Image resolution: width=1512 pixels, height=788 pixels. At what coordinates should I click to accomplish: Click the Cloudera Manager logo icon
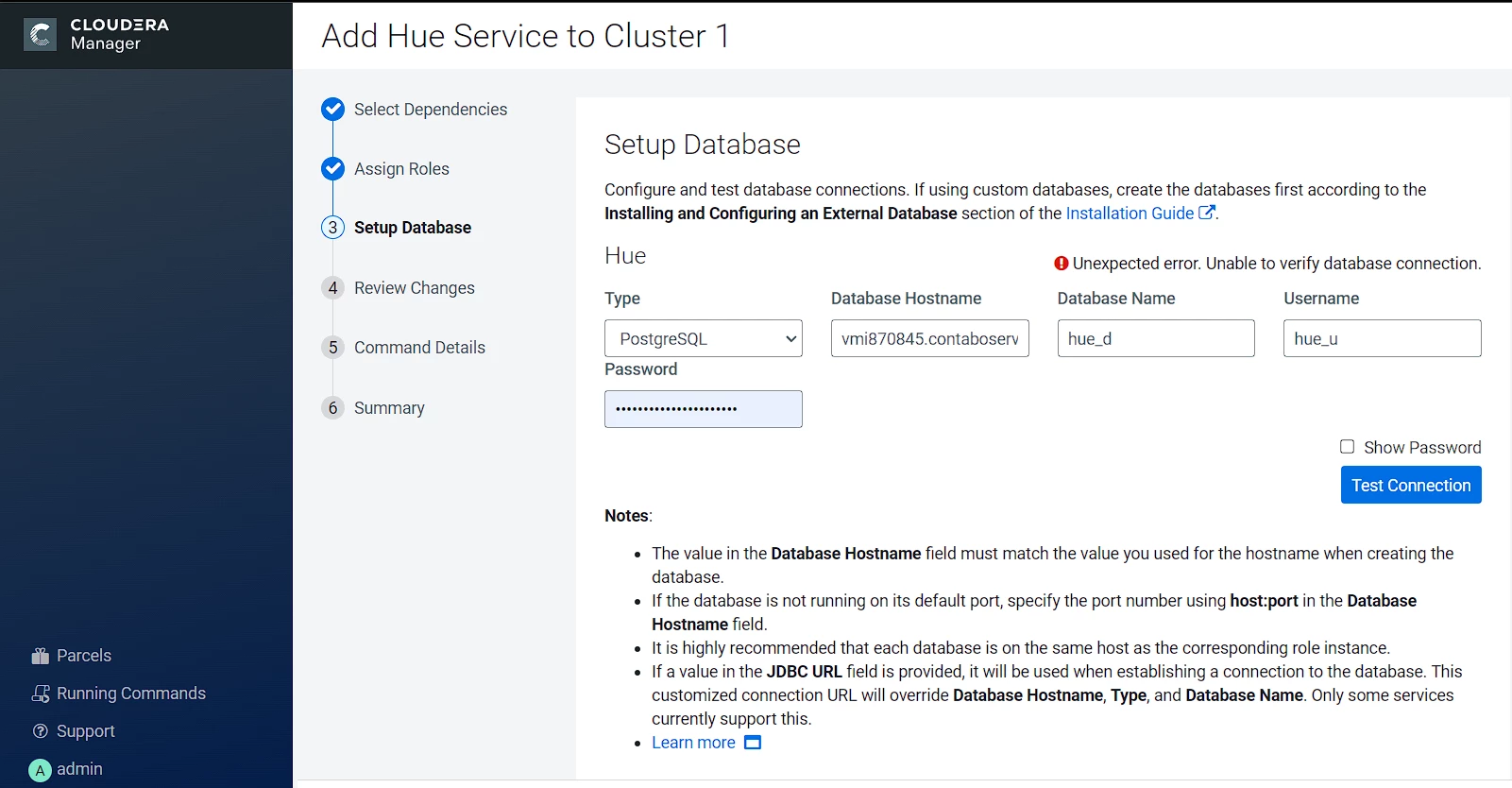(40, 35)
